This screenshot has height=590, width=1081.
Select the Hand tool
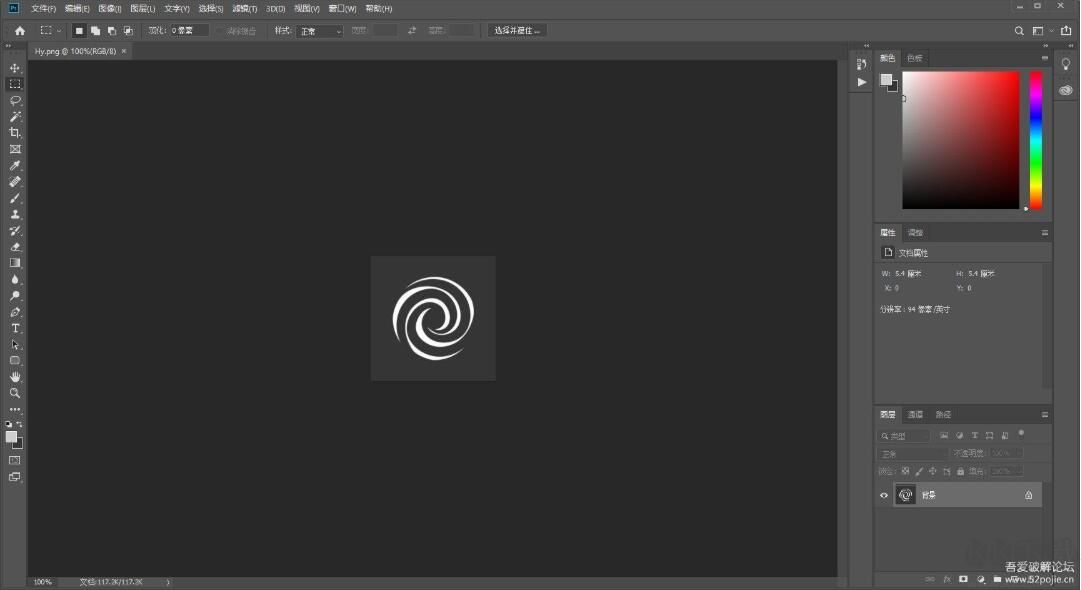[x=15, y=377]
